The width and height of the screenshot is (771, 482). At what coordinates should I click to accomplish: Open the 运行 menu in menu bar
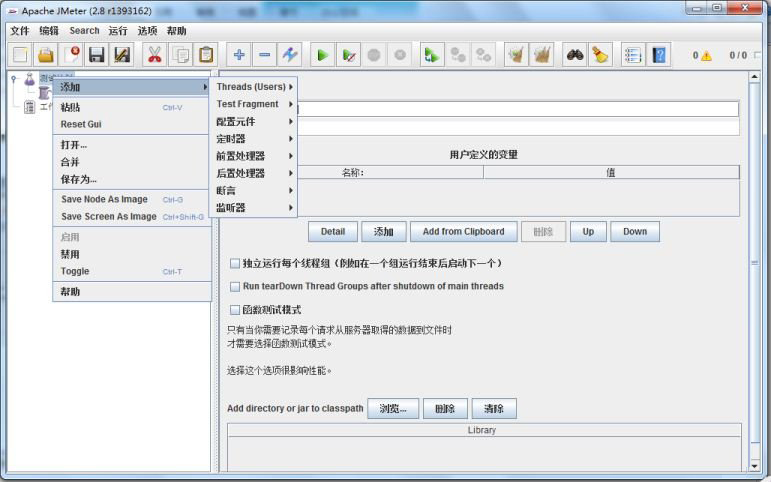118,31
